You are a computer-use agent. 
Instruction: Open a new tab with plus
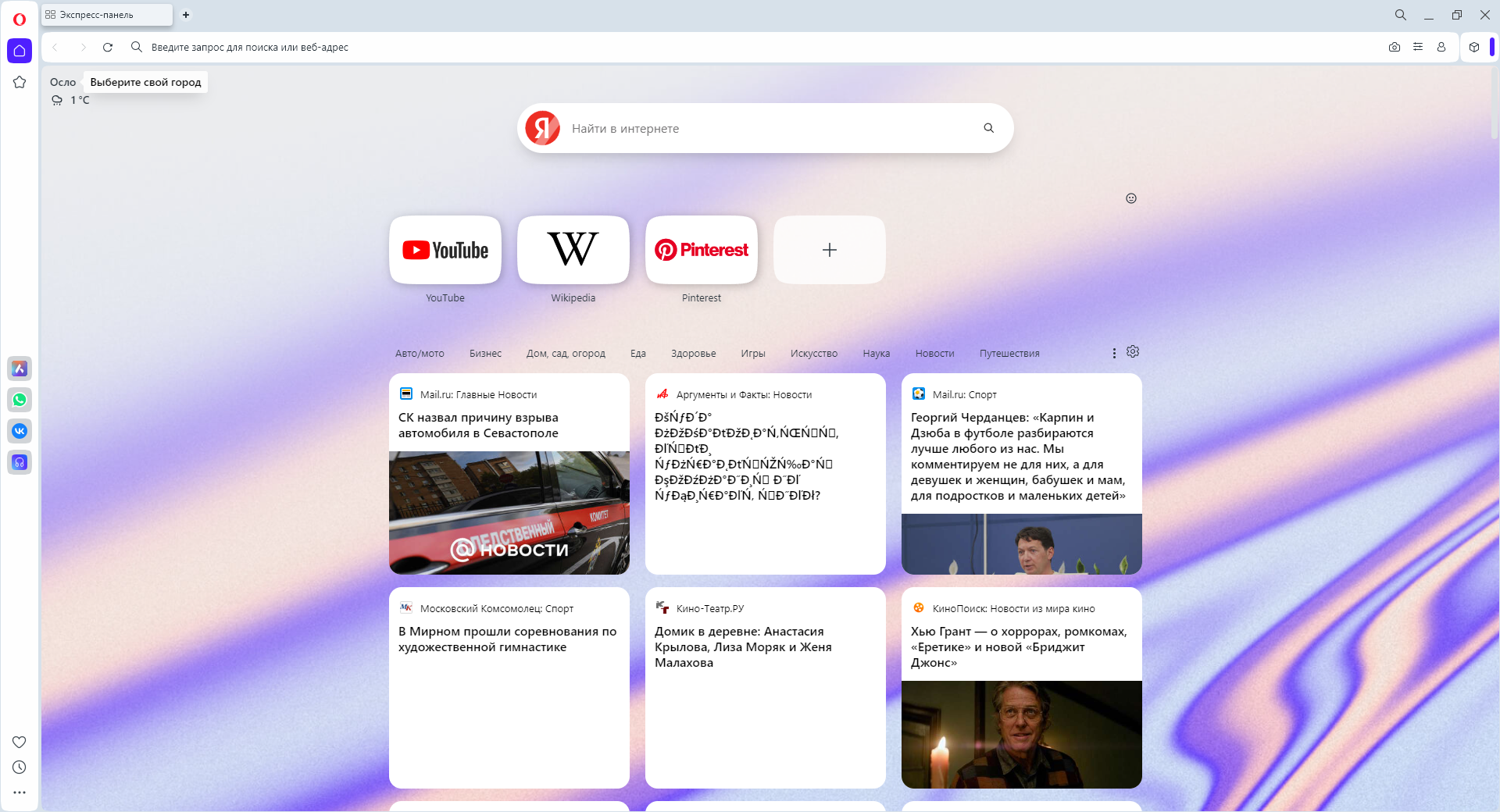point(186,15)
